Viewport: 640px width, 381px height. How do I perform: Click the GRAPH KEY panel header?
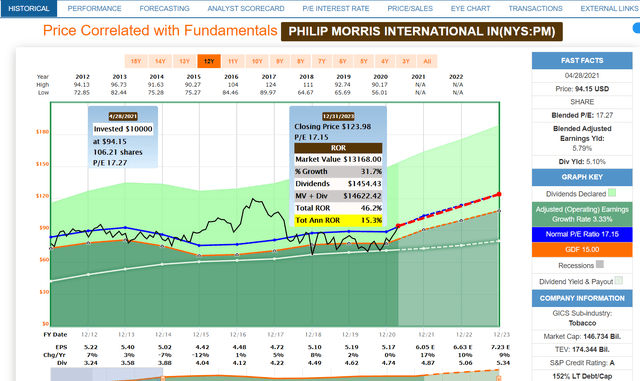point(582,177)
